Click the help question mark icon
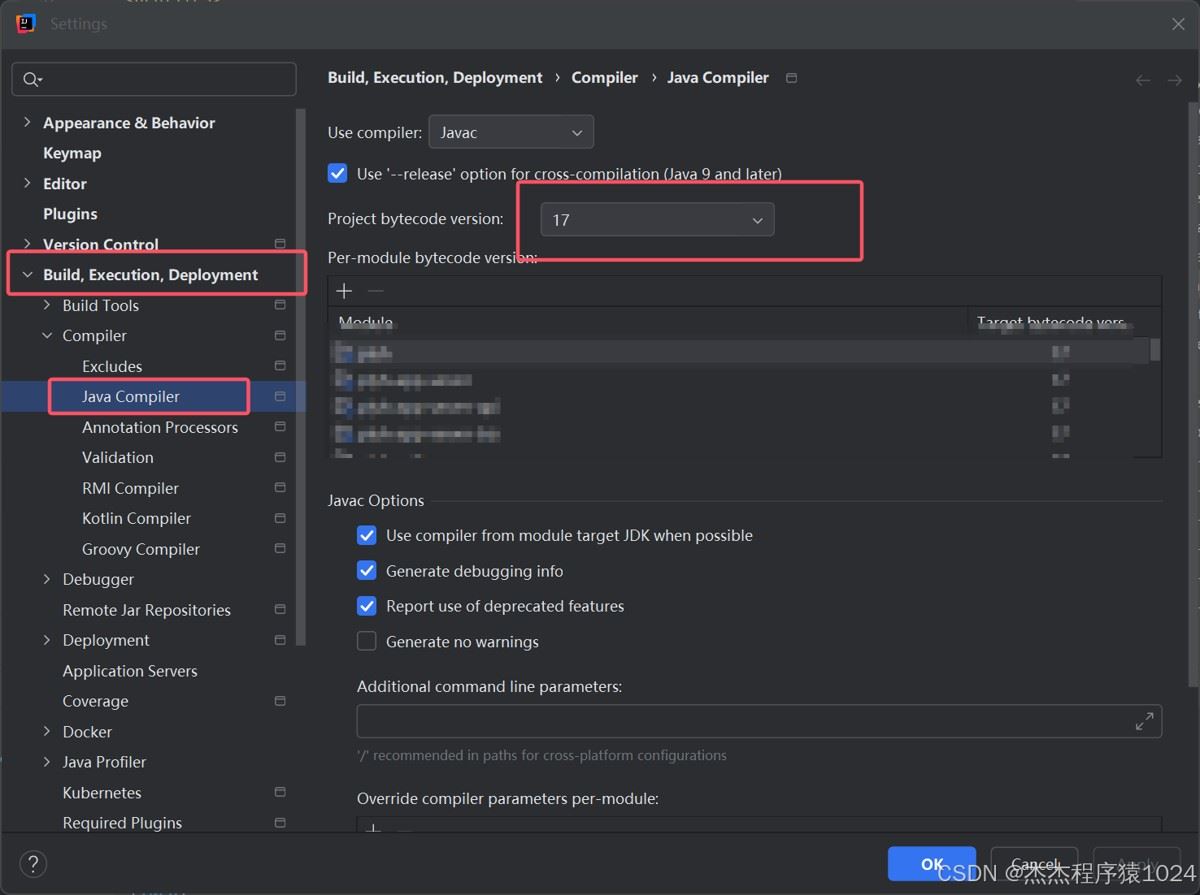 tap(33, 864)
